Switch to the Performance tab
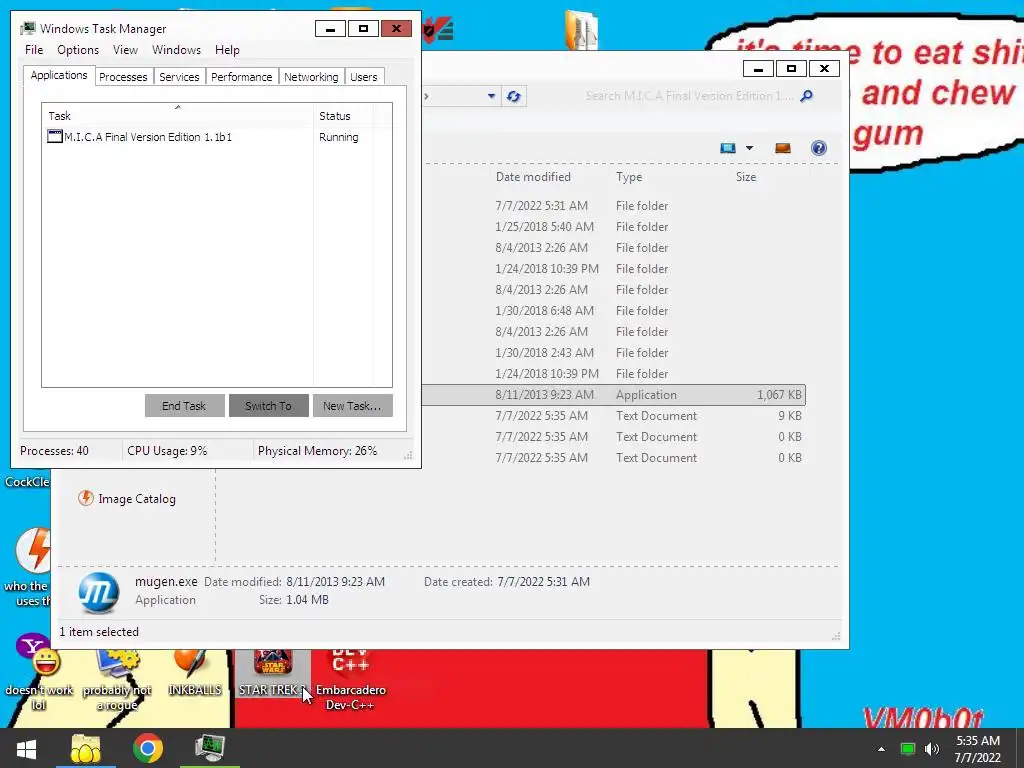The width and height of the screenshot is (1024, 768). 241,77
